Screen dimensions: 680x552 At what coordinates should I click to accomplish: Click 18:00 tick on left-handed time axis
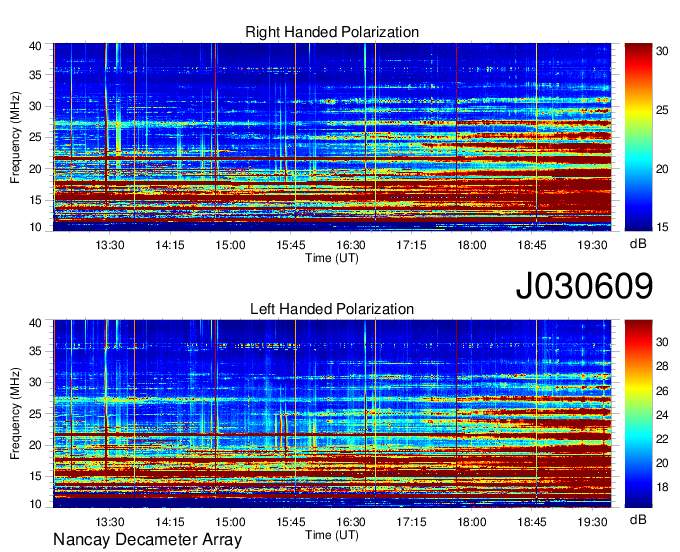coord(472,522)
